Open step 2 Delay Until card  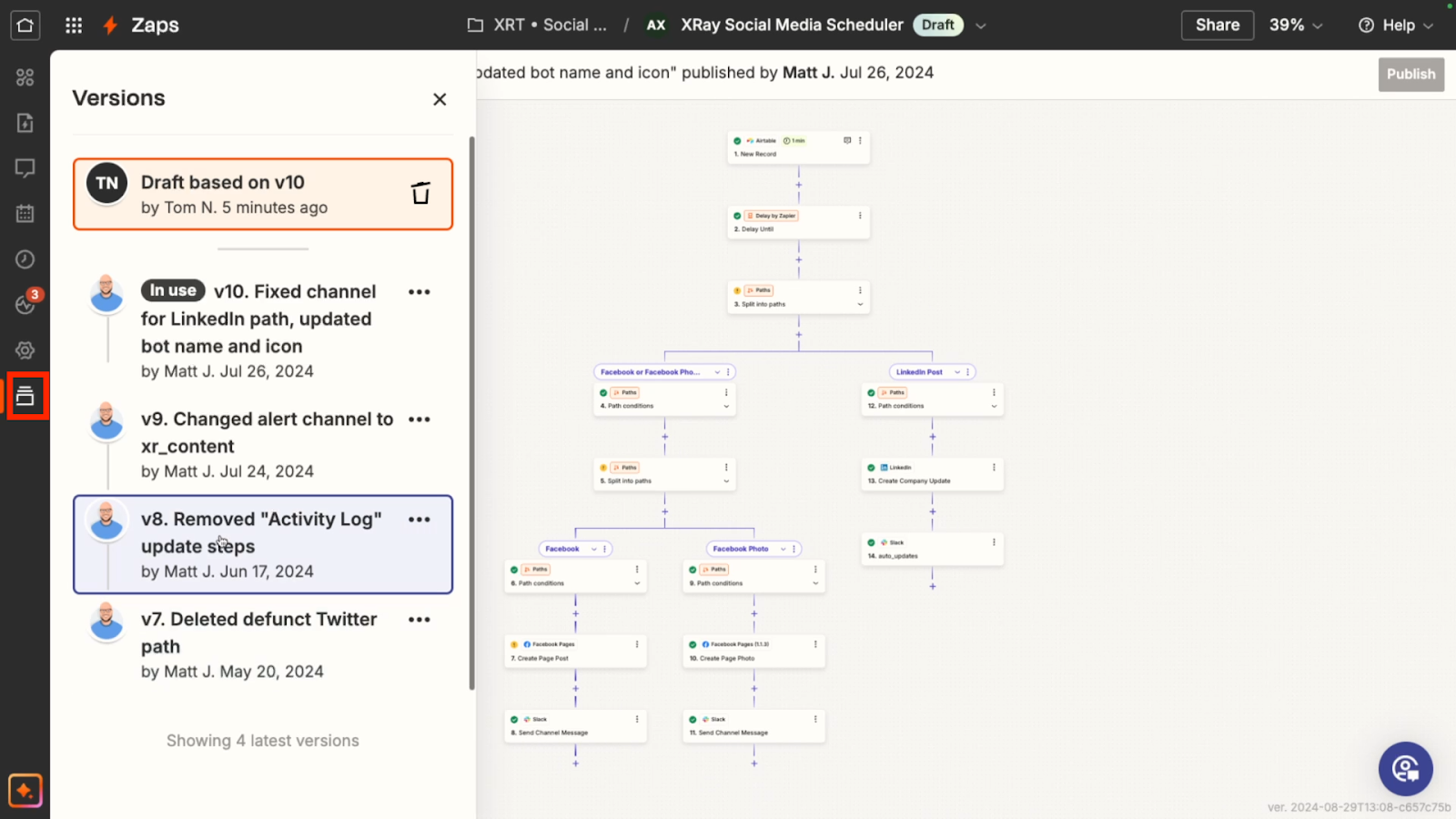pos(798,222)
